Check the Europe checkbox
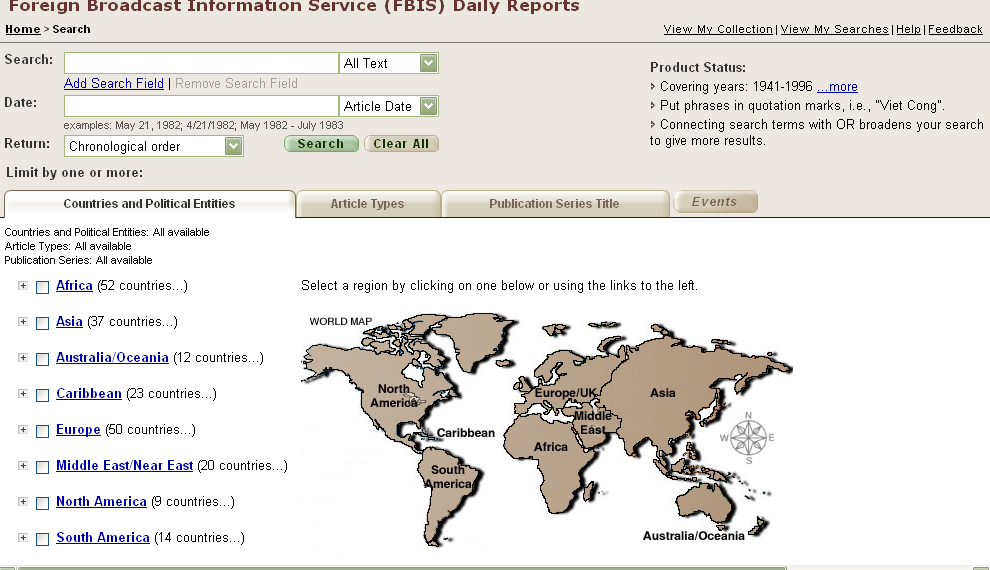 [42, 431]
